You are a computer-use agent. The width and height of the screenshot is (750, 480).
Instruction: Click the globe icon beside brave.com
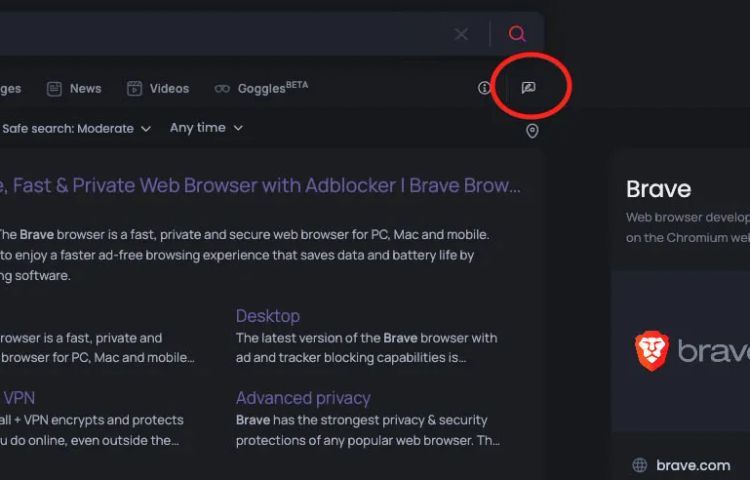pos(640,465)
